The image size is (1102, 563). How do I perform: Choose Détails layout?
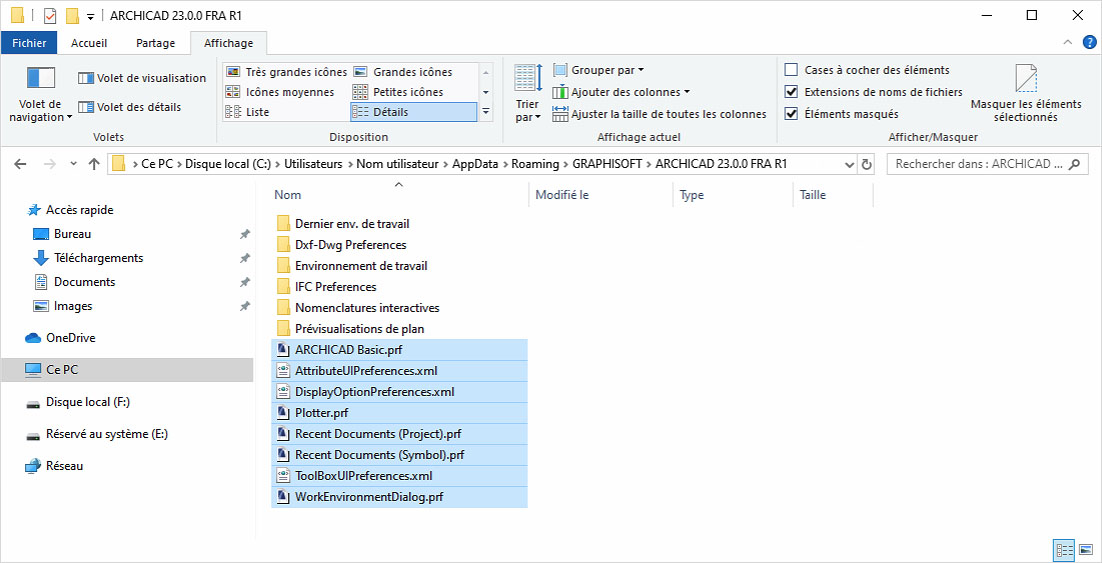(x=413, y=112)
